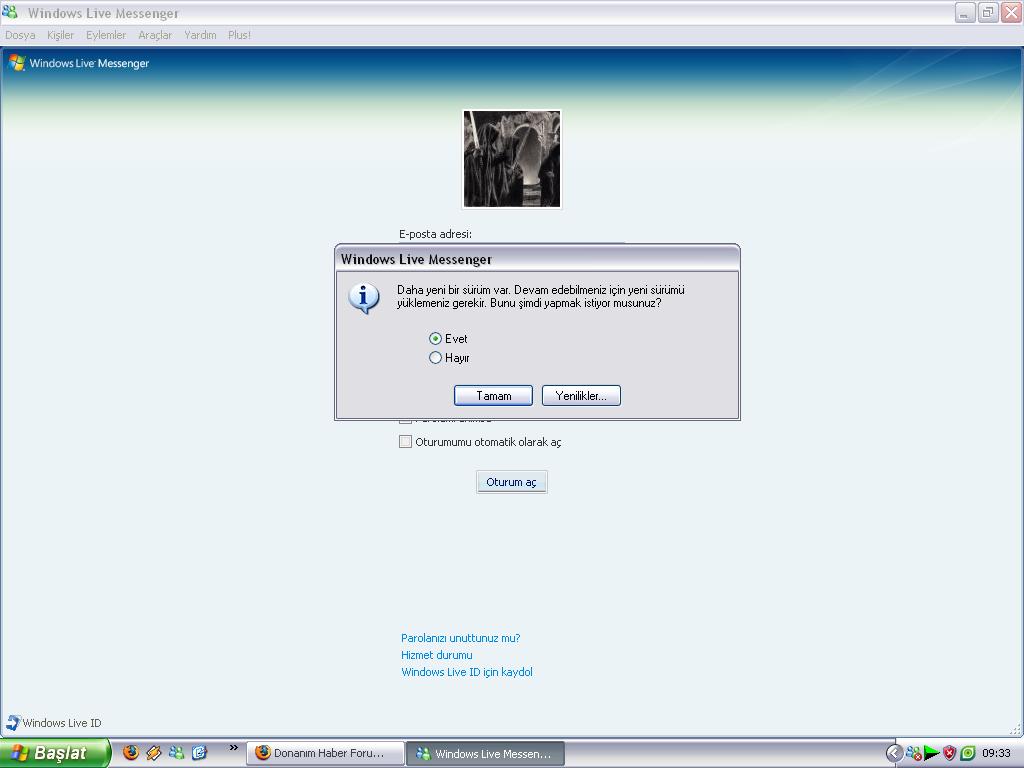
Task: Open the Başlat start menu
Action: pyautogui.click(x=55, y=753)
